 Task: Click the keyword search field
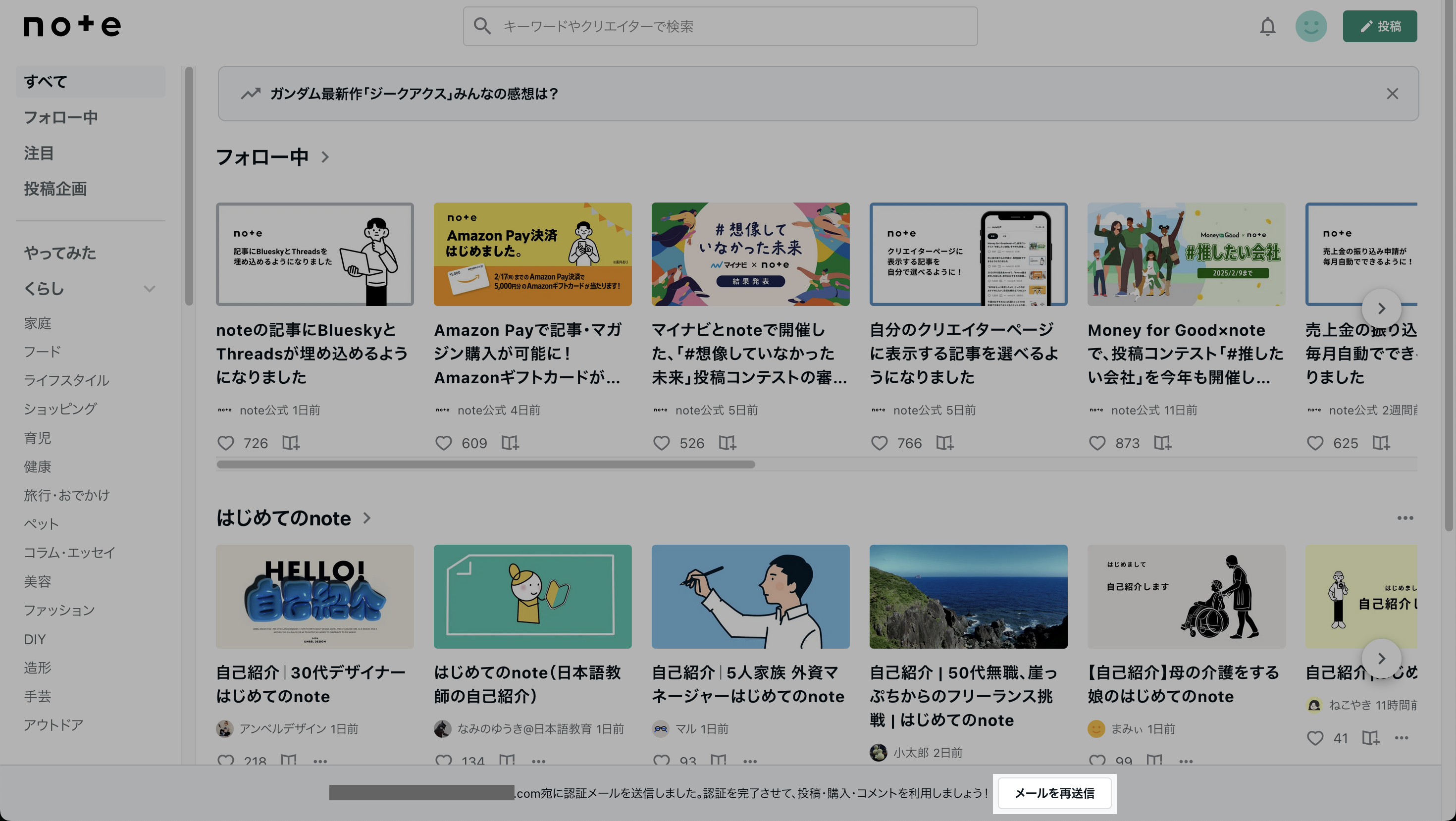click(720, 27)
